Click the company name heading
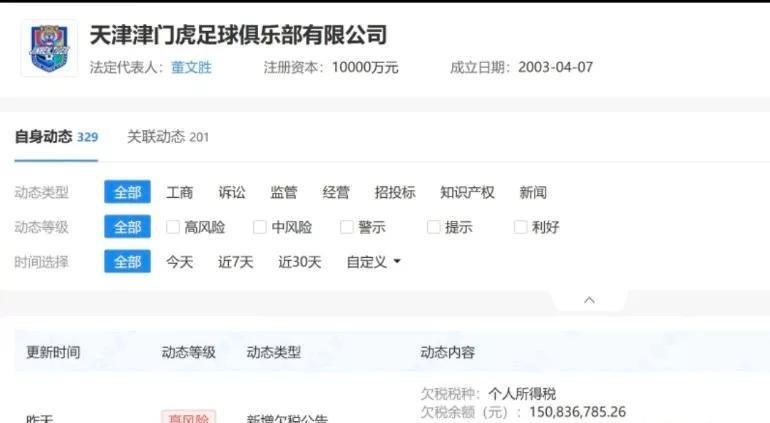 pos(238,35)
